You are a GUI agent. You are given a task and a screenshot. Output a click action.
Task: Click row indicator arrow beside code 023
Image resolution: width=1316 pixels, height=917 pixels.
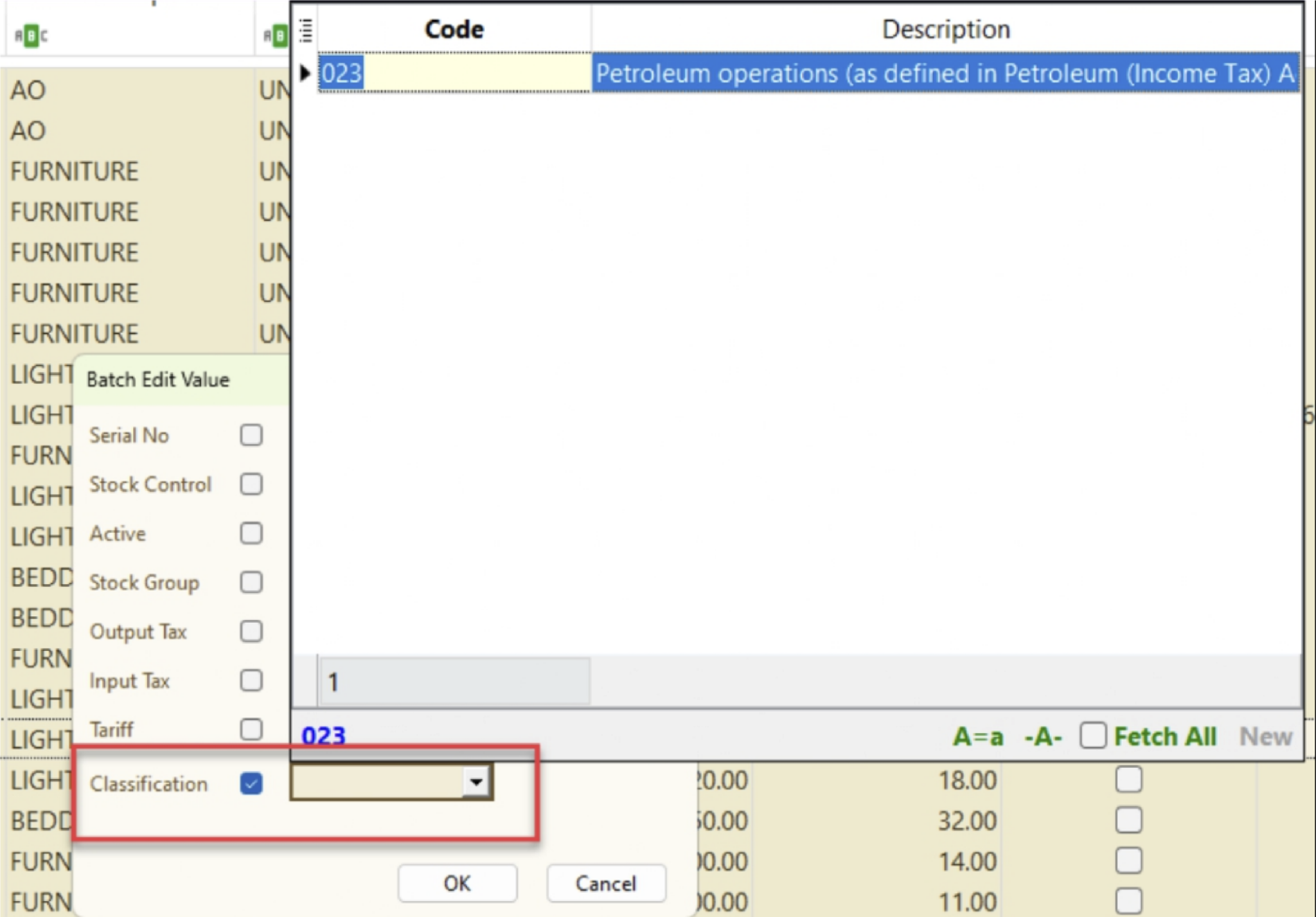[x=305, y=73]
